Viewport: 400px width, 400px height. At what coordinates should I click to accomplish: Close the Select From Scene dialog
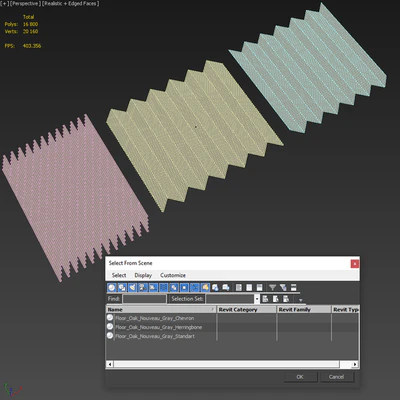355,264
